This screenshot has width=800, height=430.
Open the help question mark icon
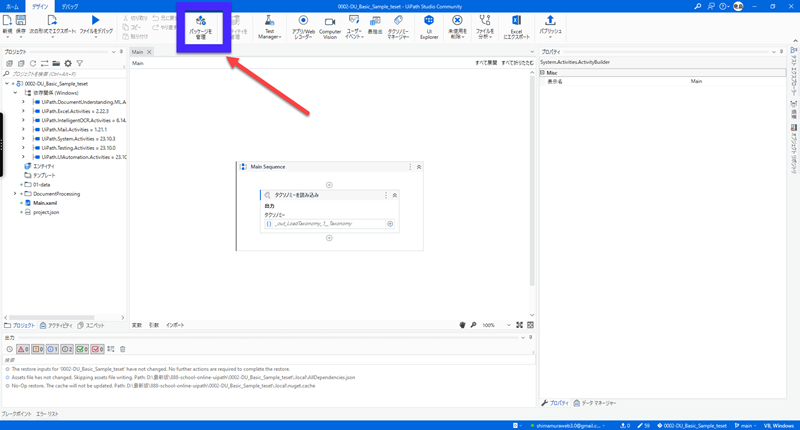[723, 6]
